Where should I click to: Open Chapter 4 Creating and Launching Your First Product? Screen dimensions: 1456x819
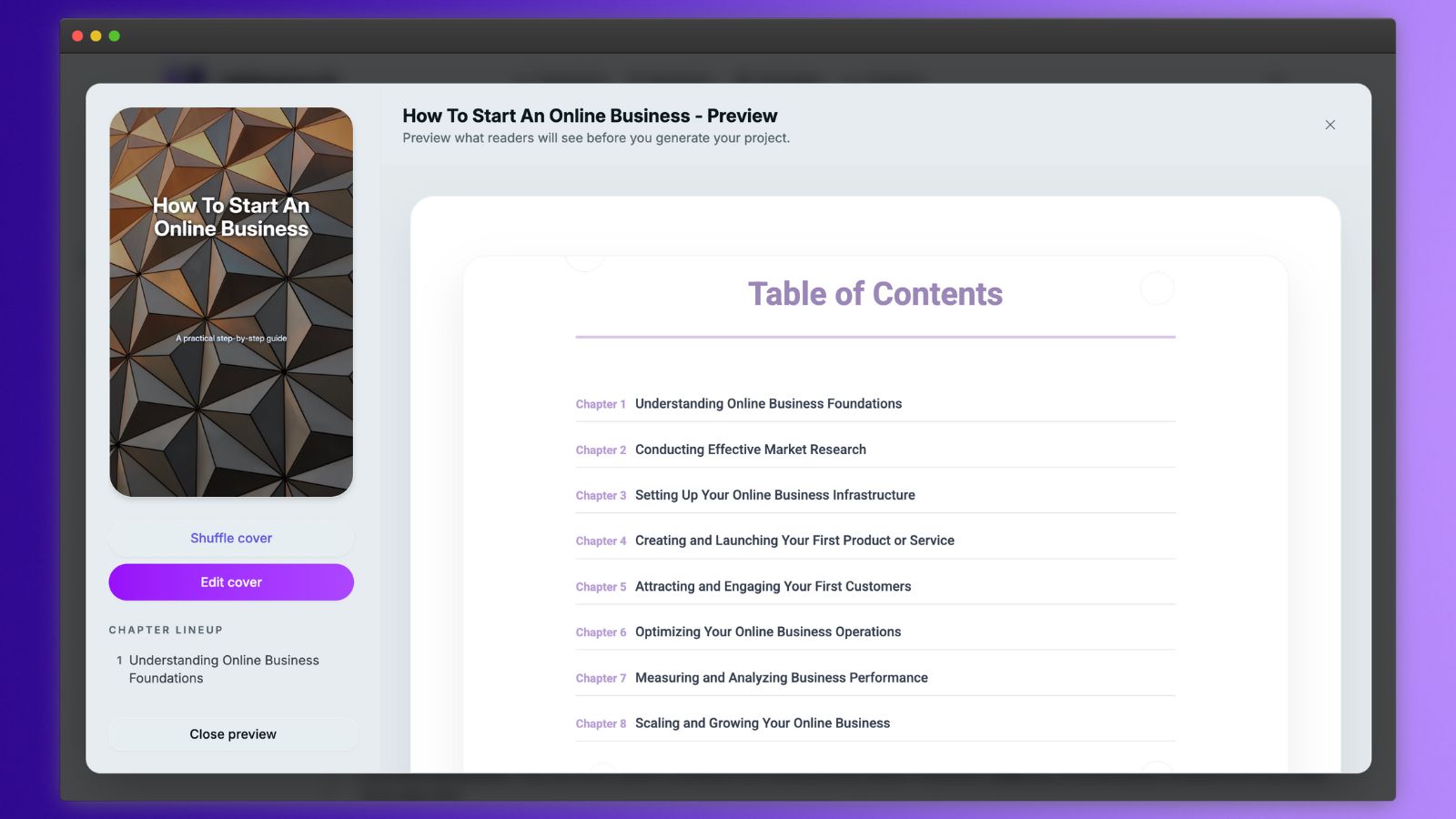tap(795, 540)
